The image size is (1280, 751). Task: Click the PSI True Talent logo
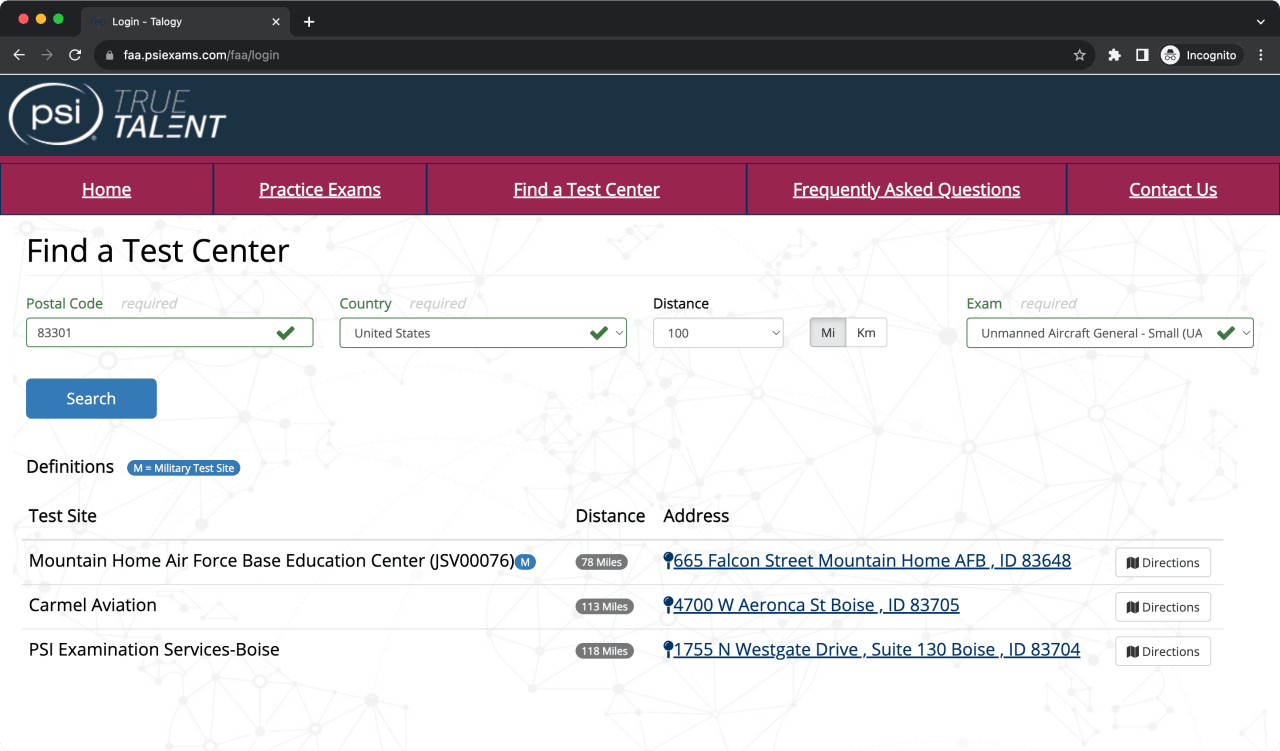118,114
